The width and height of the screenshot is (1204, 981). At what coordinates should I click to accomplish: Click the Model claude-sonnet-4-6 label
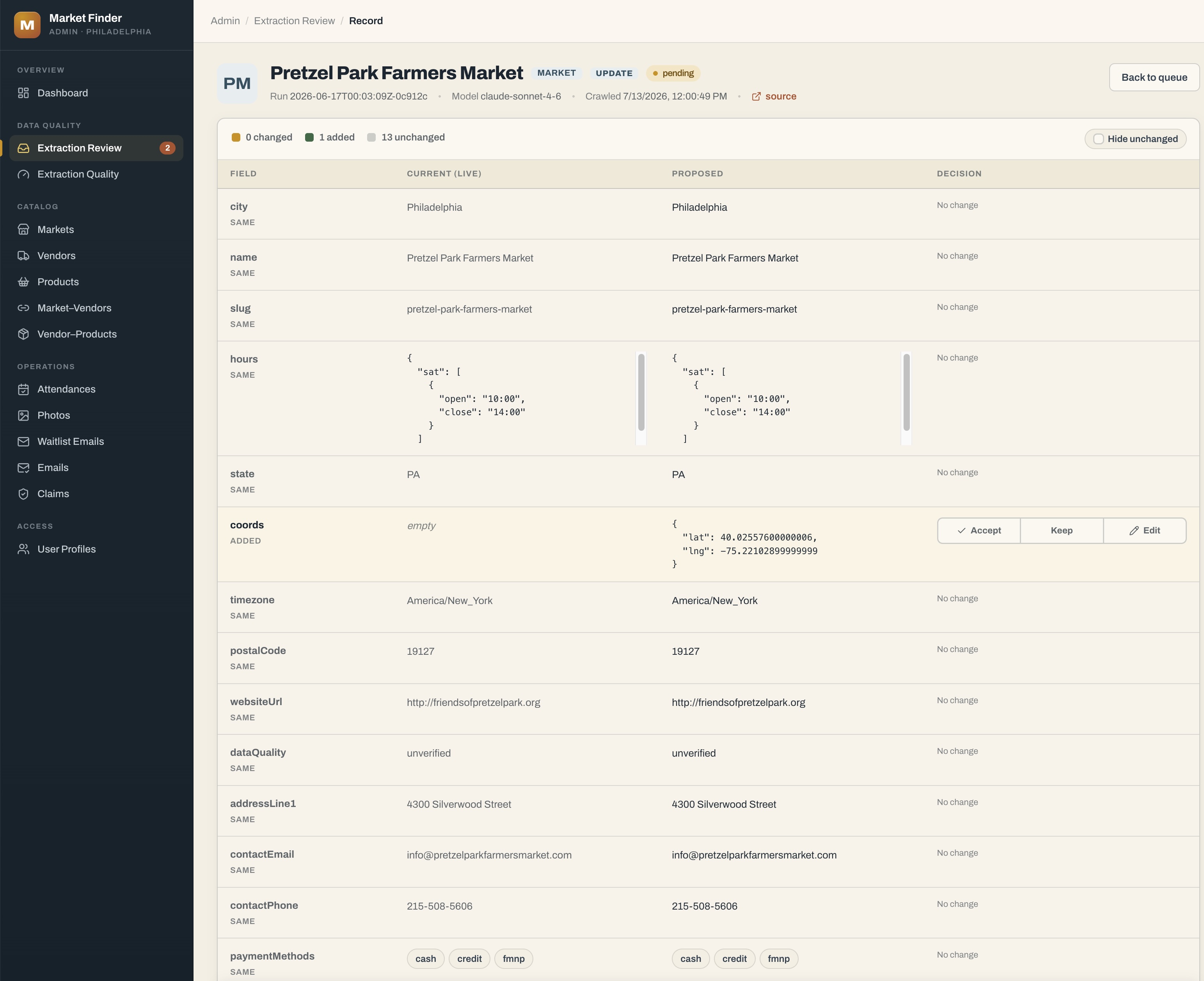(506, 97)
